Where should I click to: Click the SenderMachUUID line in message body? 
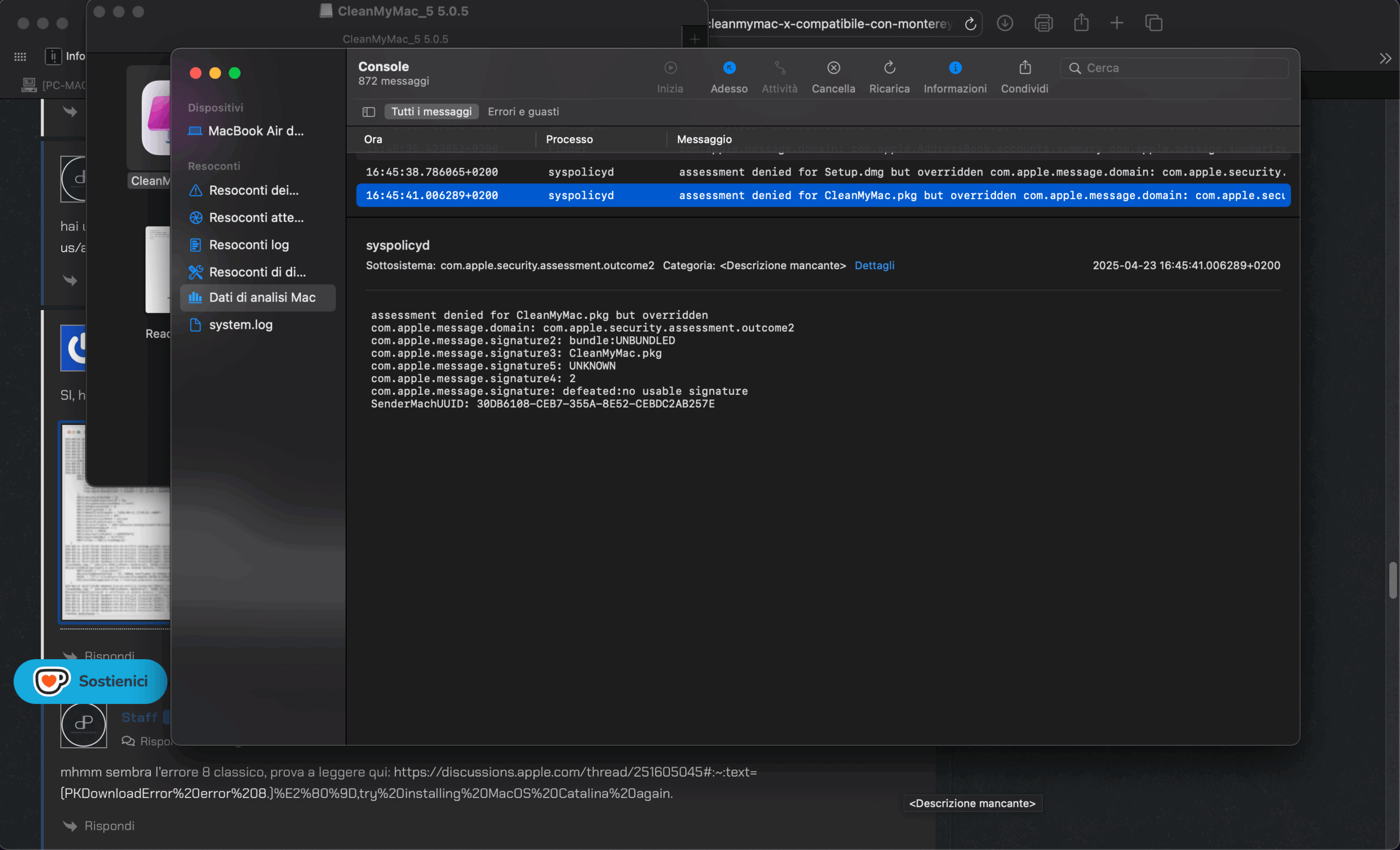point(542,404)
